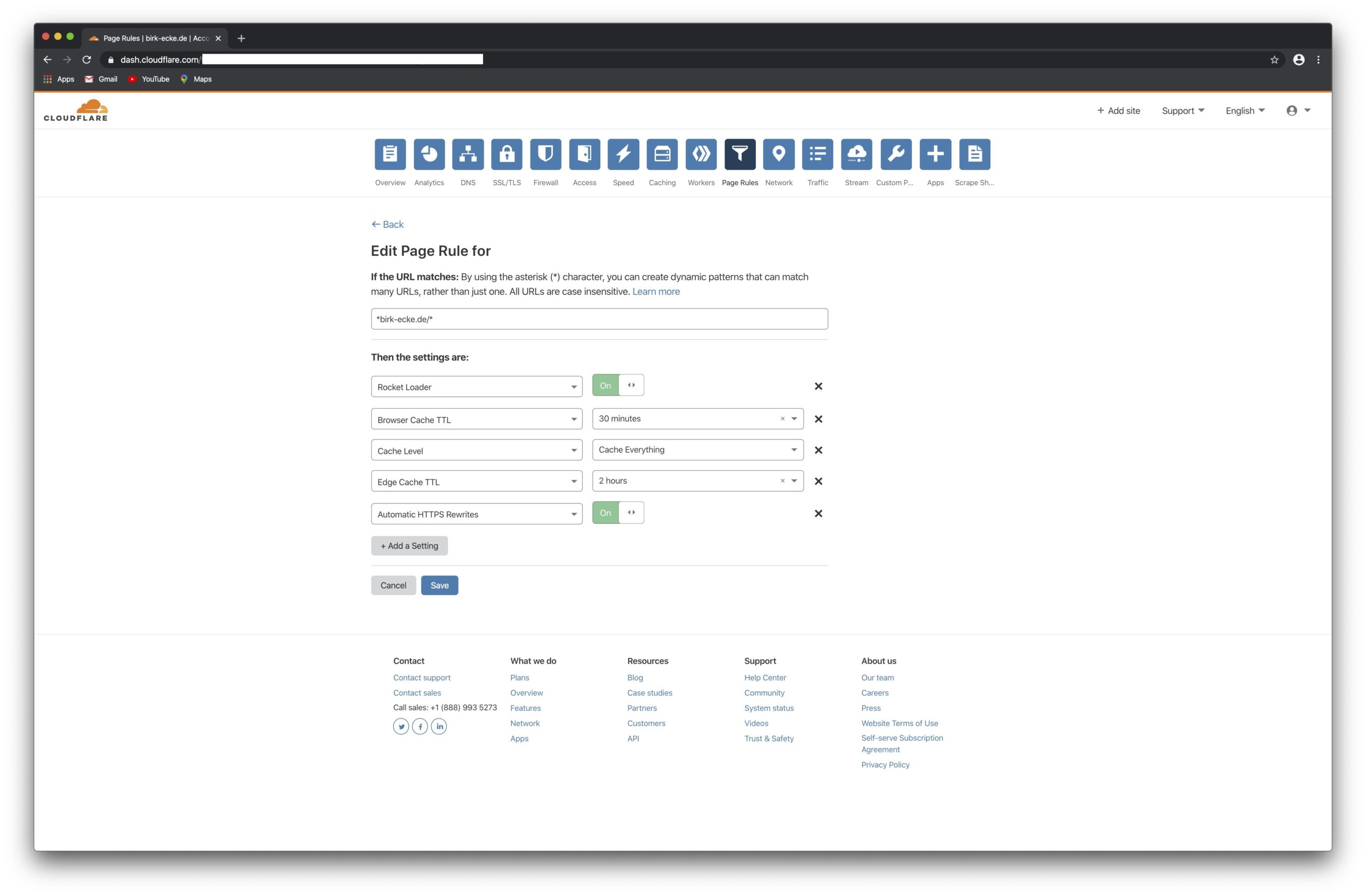Open the Custom Pages wrench icon
Screen dimensions: 1366x896
tap(896, 154)
